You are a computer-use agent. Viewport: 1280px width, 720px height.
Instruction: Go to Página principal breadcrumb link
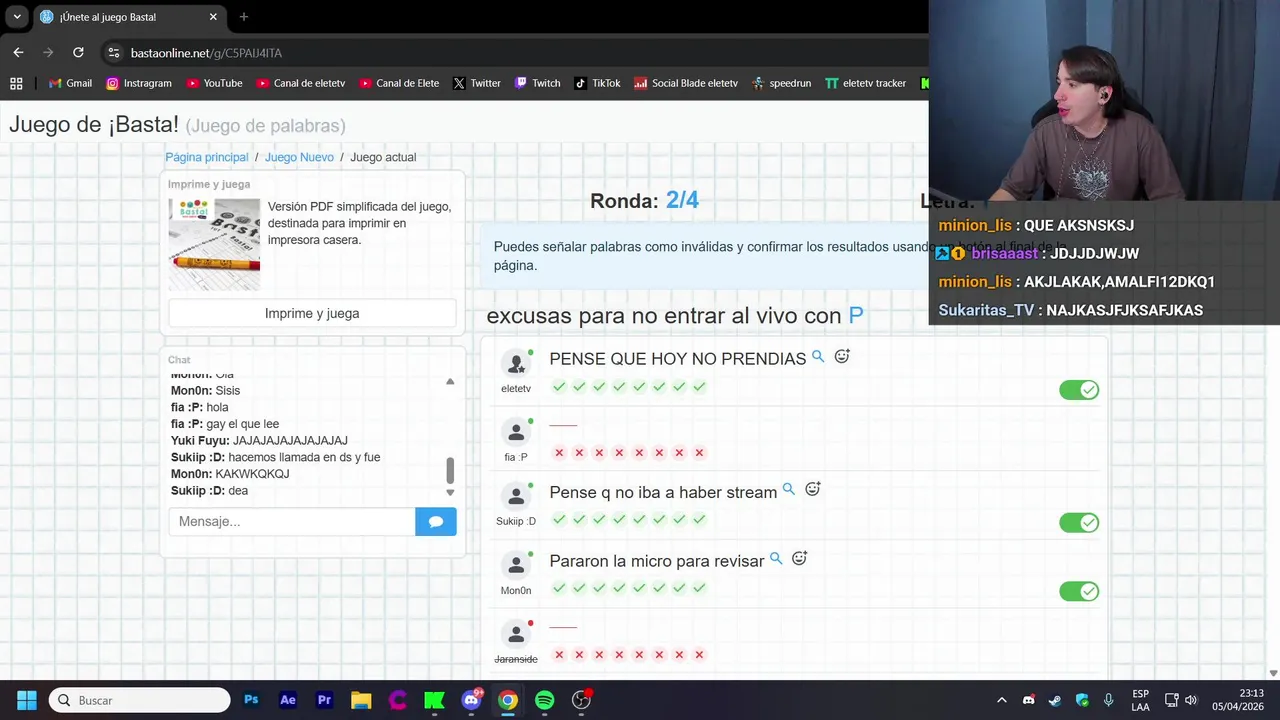click(x=207, y=157)
